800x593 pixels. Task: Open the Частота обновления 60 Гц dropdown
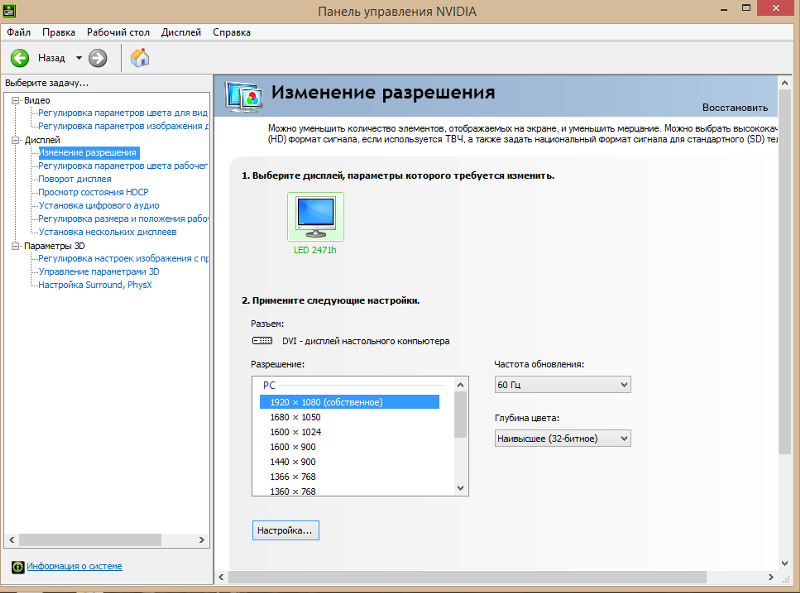click(562, 385)
